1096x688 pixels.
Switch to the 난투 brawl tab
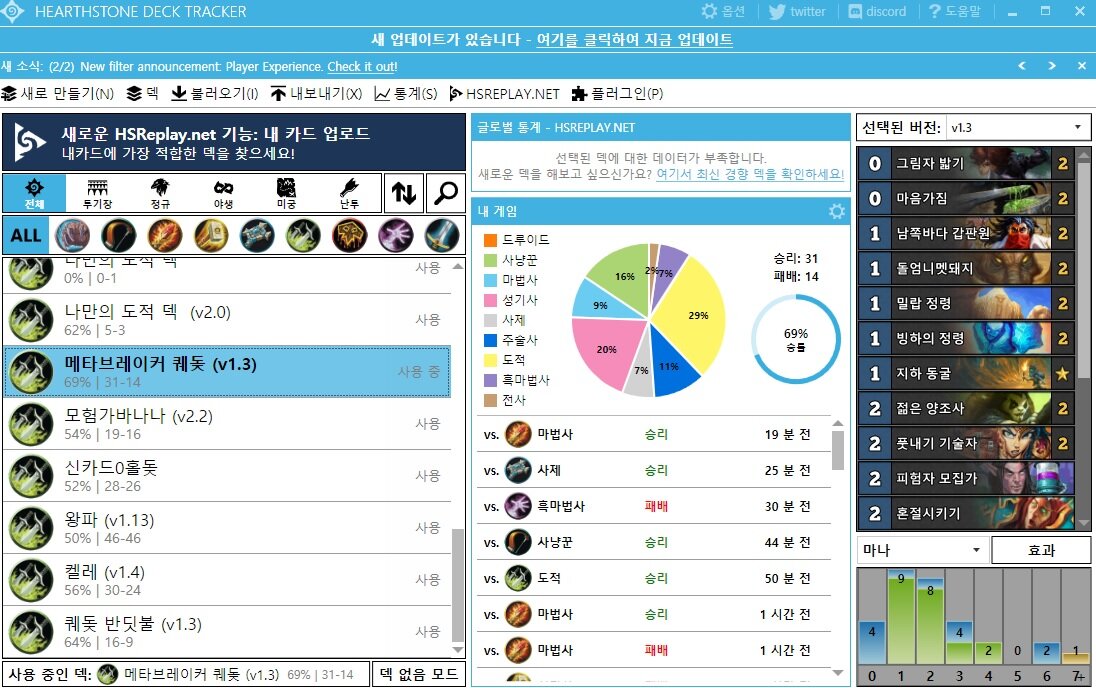pos(349,193)
